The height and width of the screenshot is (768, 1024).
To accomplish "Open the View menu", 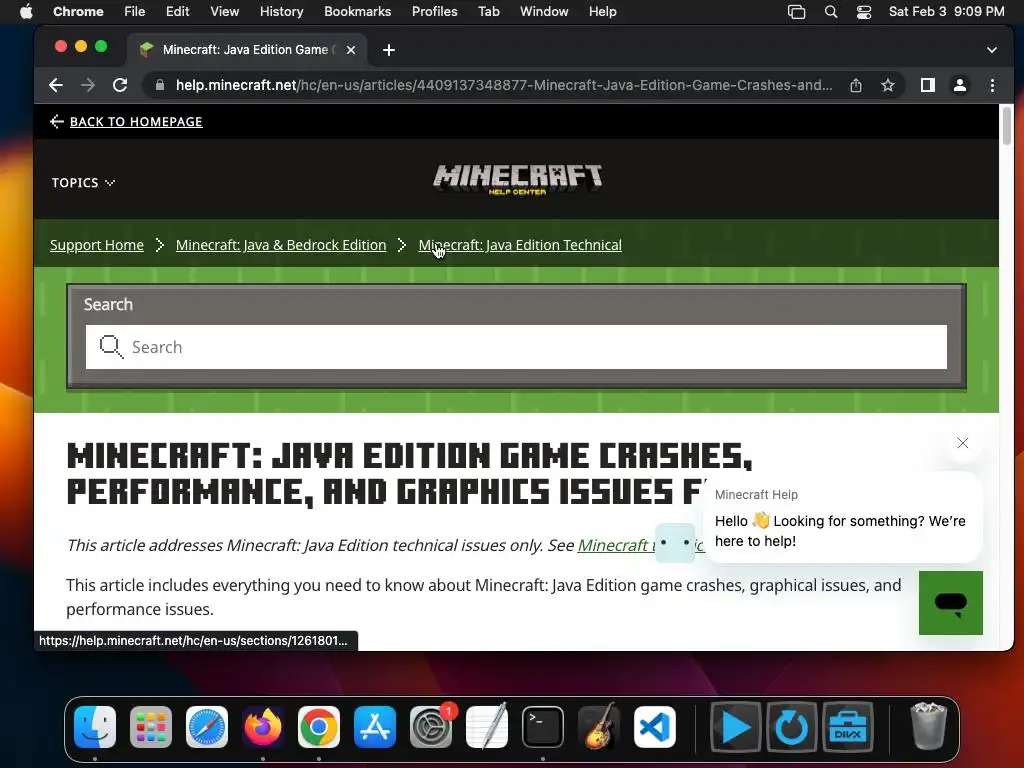I will click(x=224, y=12).
